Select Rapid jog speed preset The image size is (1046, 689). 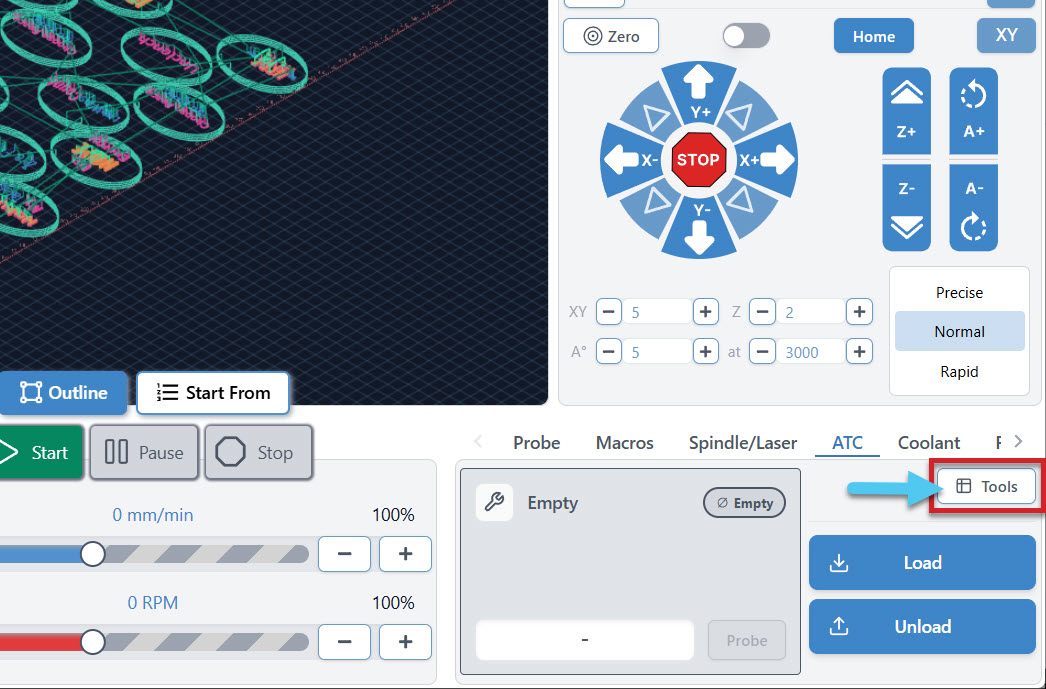coord(959,372)
